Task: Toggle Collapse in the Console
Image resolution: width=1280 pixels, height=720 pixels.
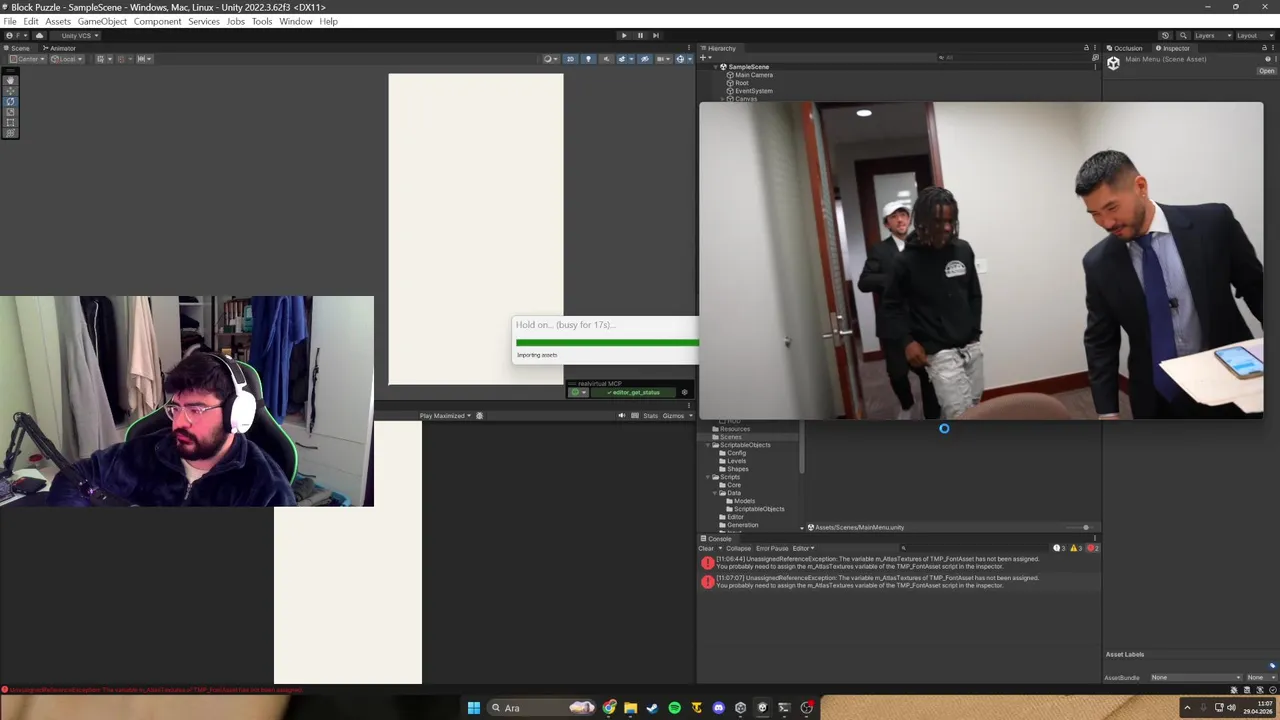Action: [x=738, y=548]
